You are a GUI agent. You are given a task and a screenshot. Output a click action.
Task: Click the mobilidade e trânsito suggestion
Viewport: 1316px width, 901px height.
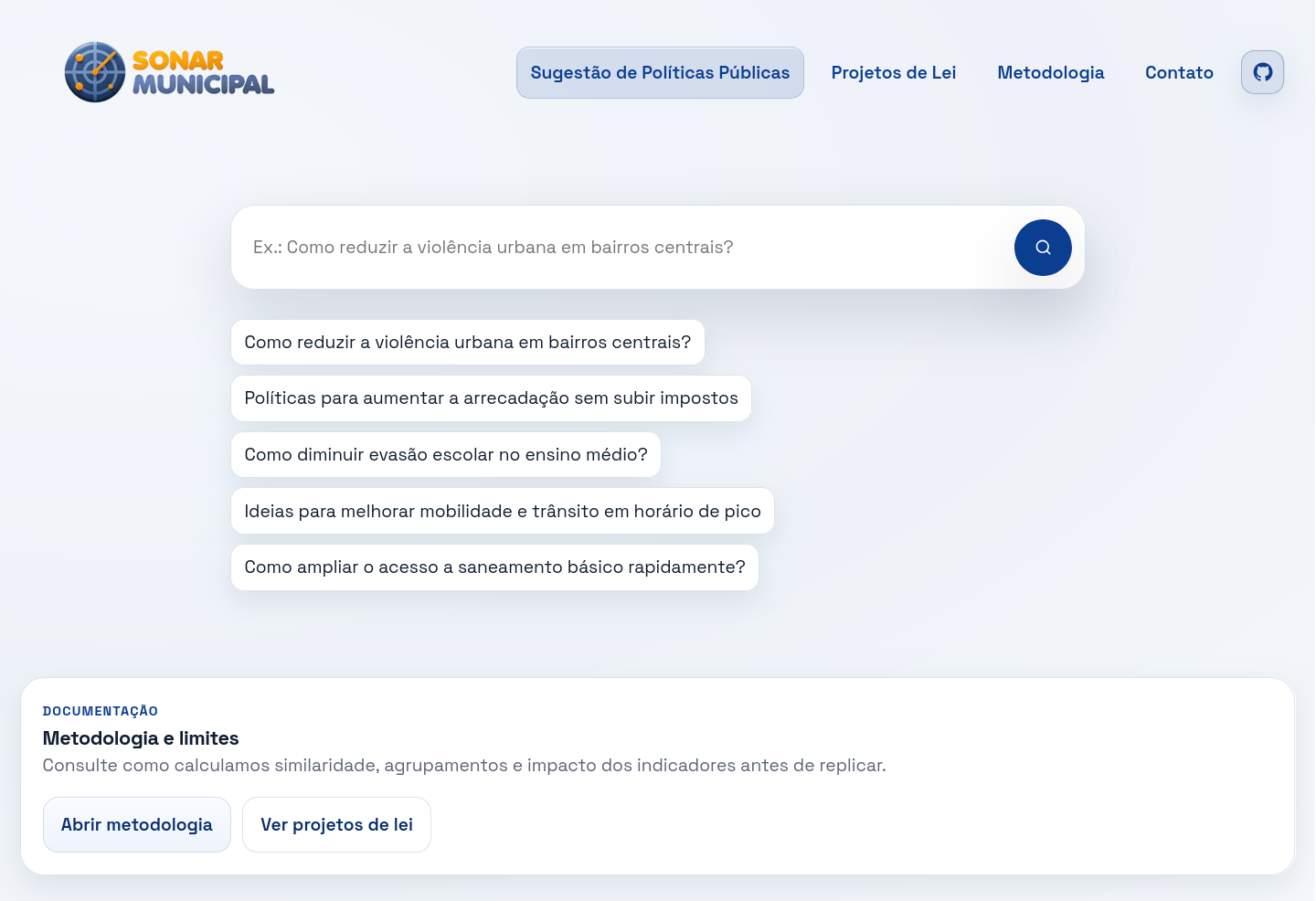(502, 512)
